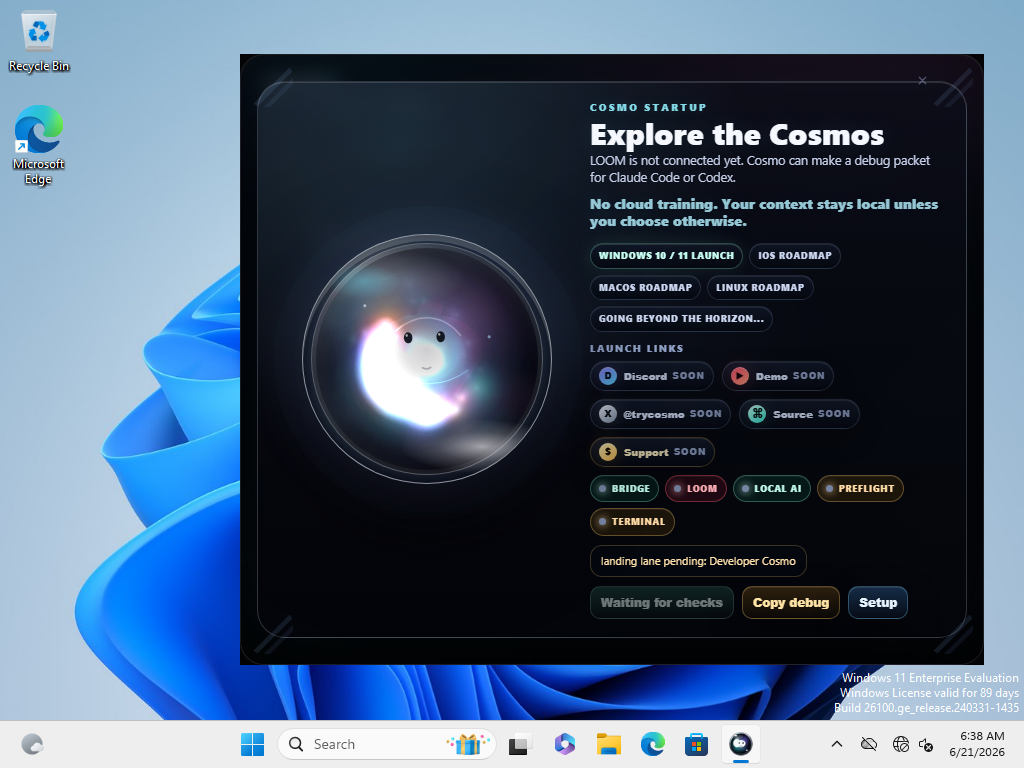Image resolution: width=1024 pixels, height=768 pixels.
Task: Open the Discord SOON link
Action: [652, 376]
